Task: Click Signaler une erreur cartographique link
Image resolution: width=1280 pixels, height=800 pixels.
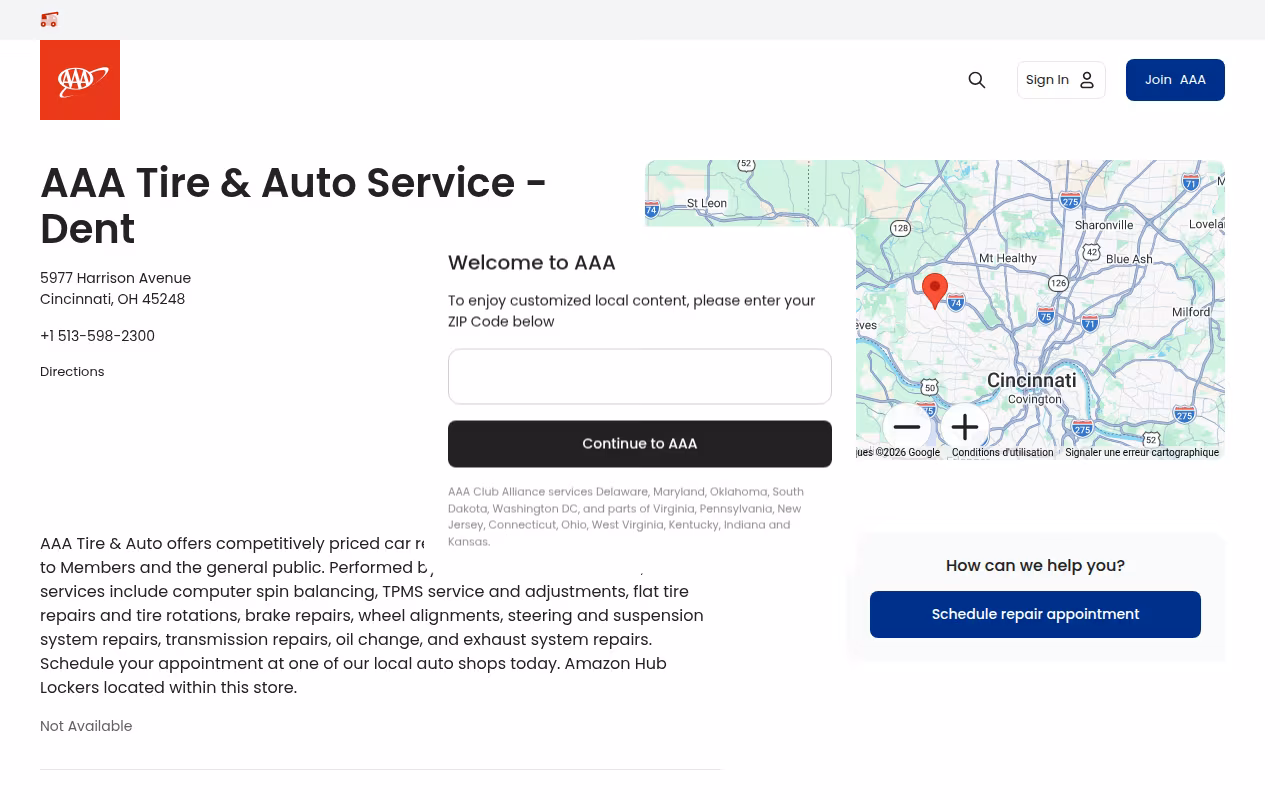Action: [x=1142, y=453]
